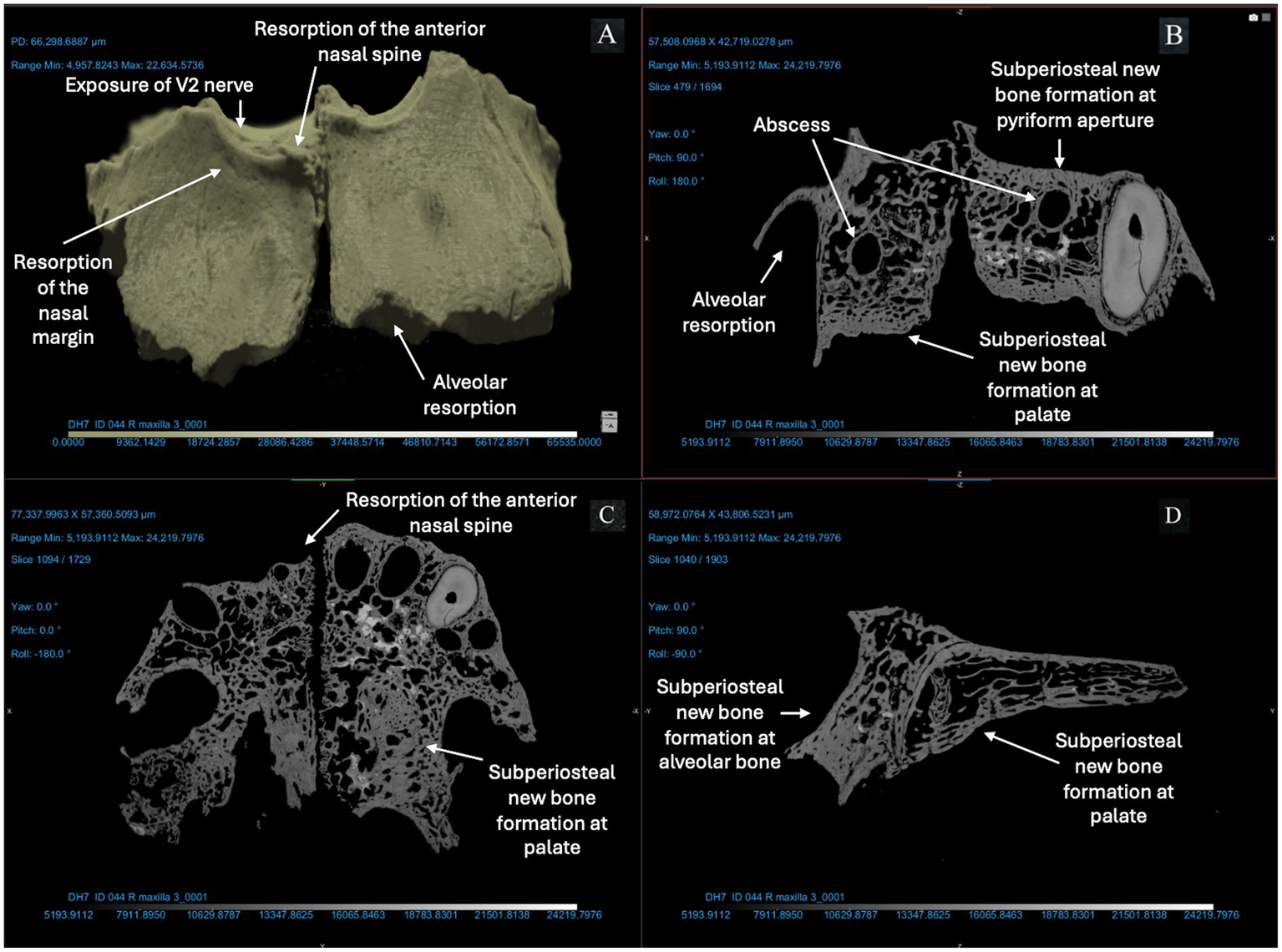This screenshot has width=1282, height=952.
Task: Click the camera snapshot icon in panel B
Action: coord(1253,18)
